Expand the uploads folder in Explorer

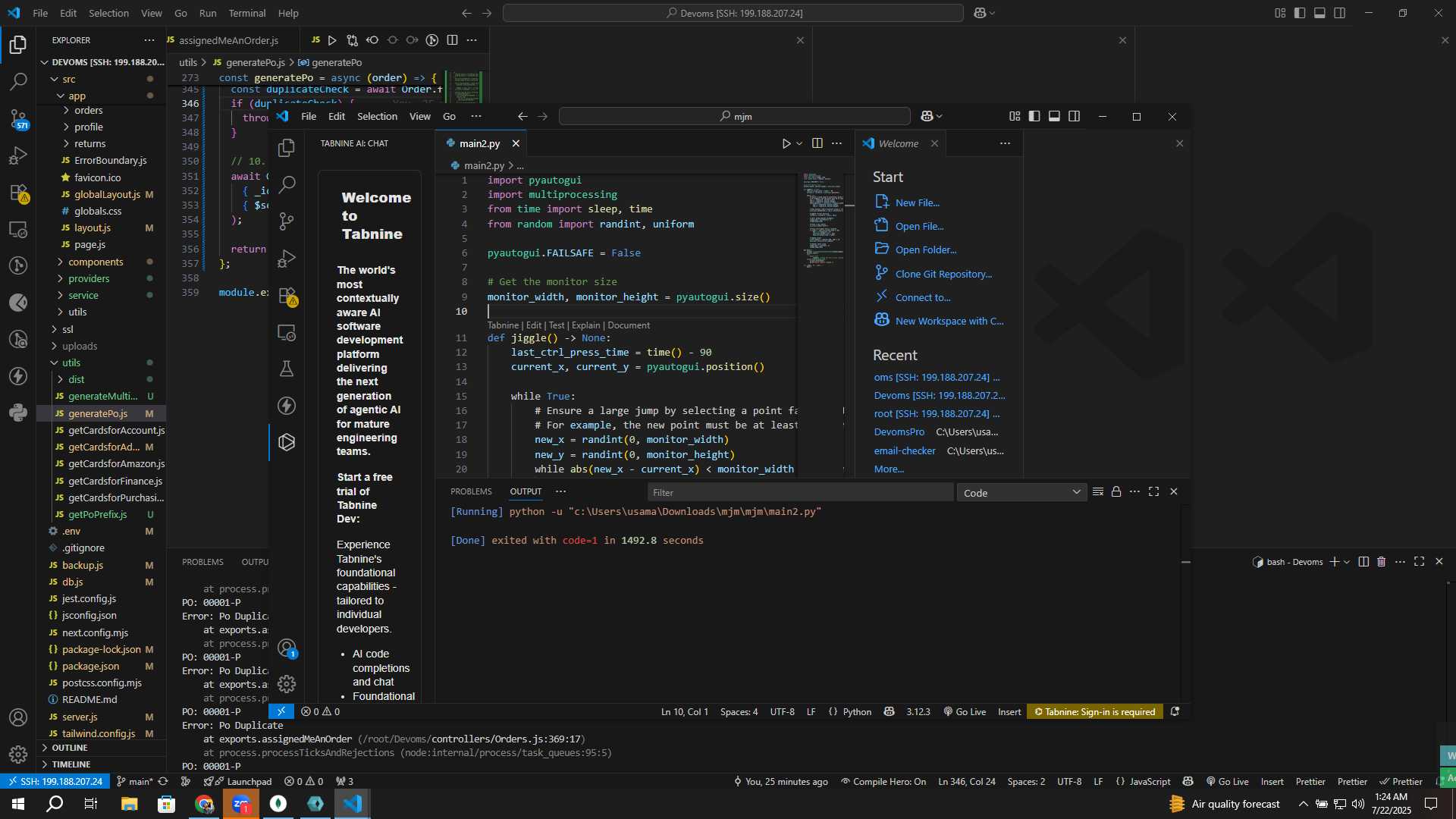coord(80,346)
